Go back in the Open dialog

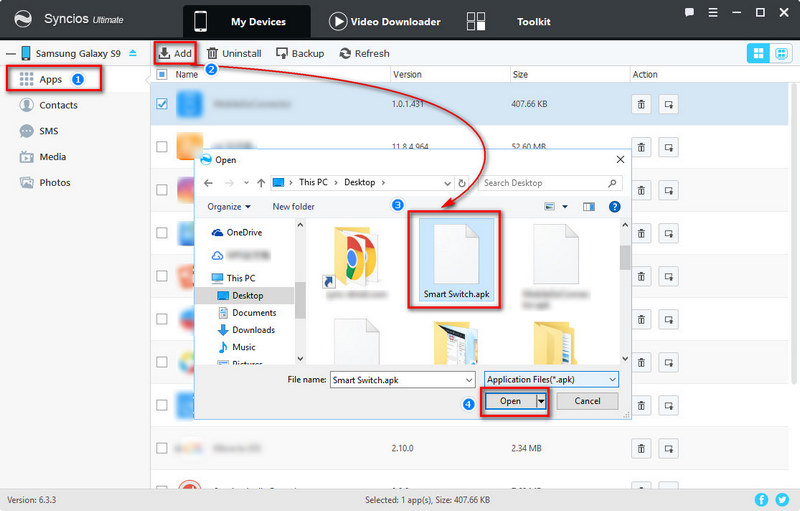pos(208,183)
